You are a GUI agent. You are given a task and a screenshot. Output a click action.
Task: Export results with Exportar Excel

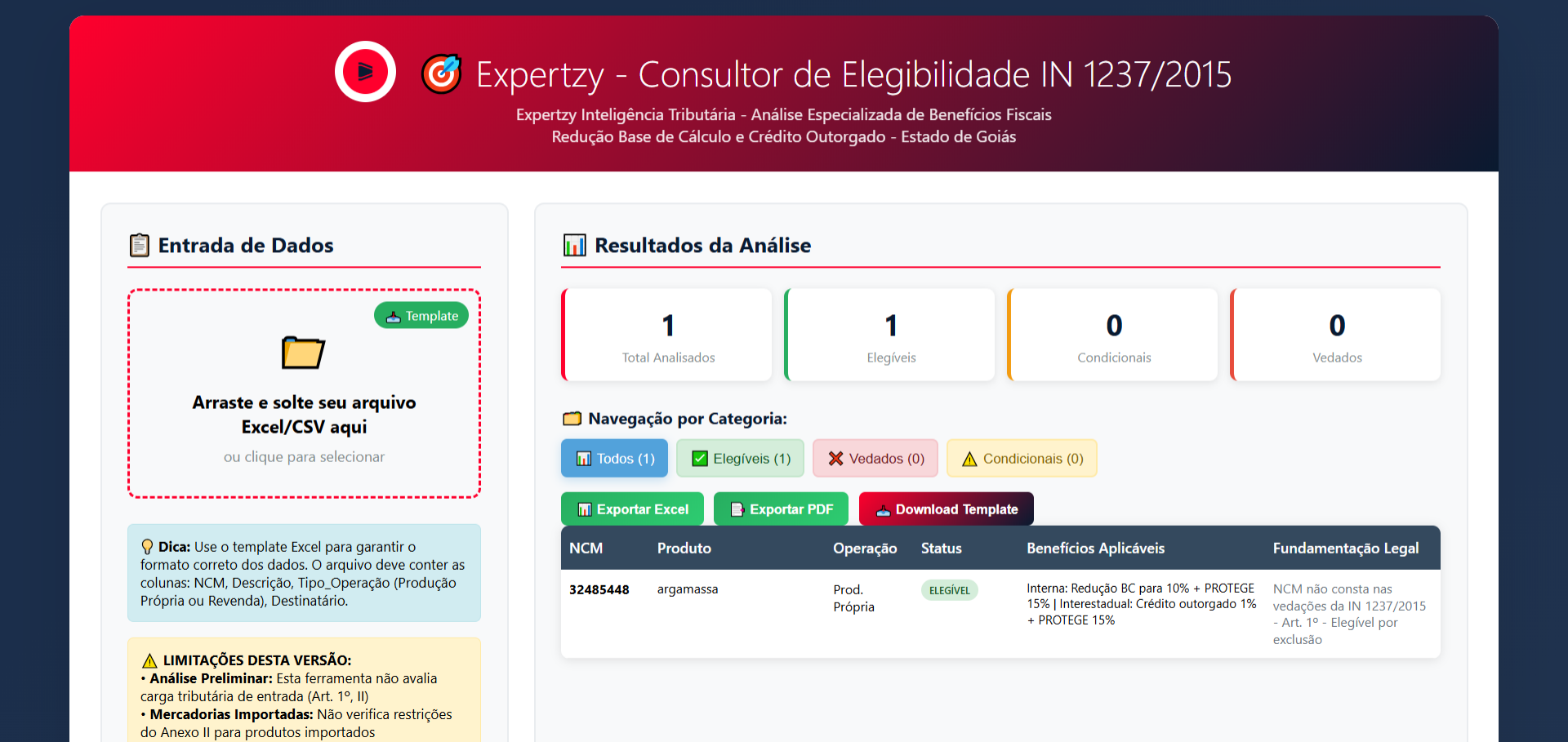coord(632,509)
